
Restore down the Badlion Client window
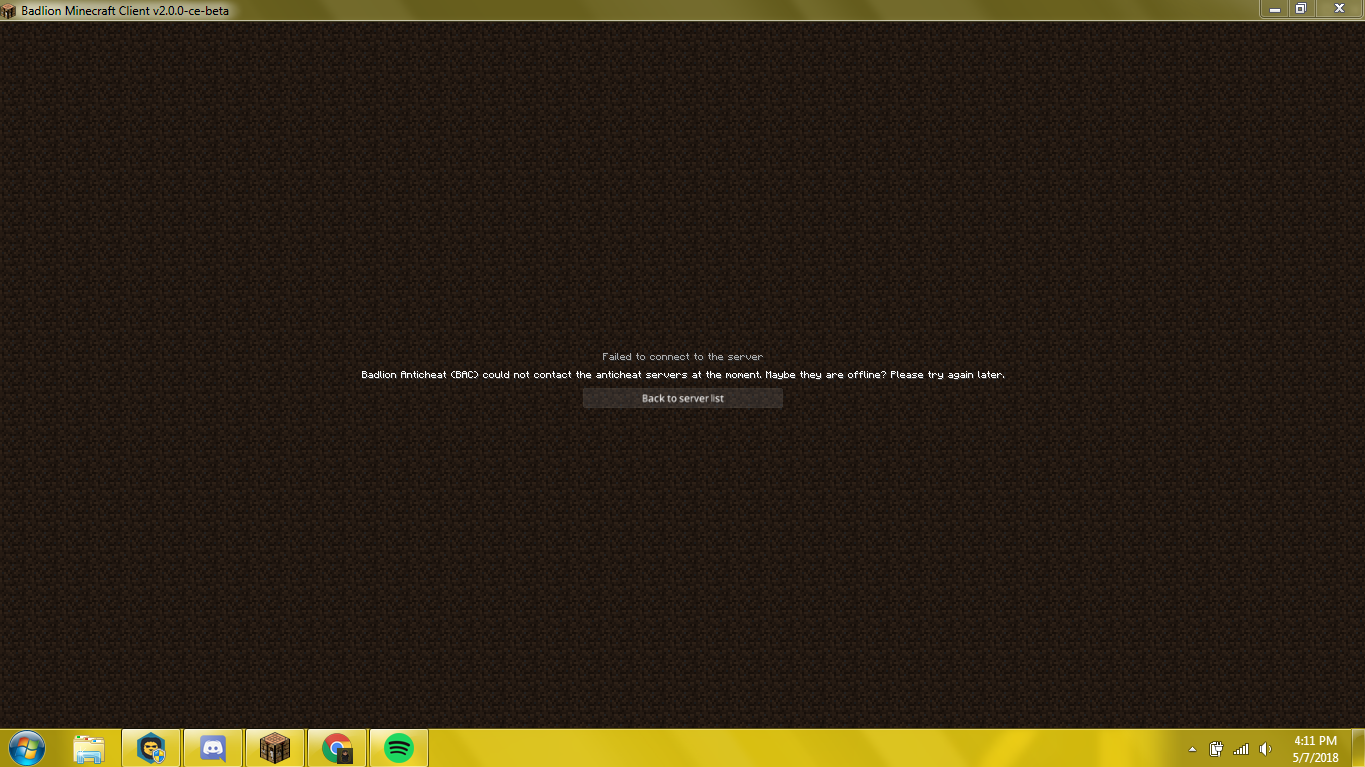[x=1301, y=8]
